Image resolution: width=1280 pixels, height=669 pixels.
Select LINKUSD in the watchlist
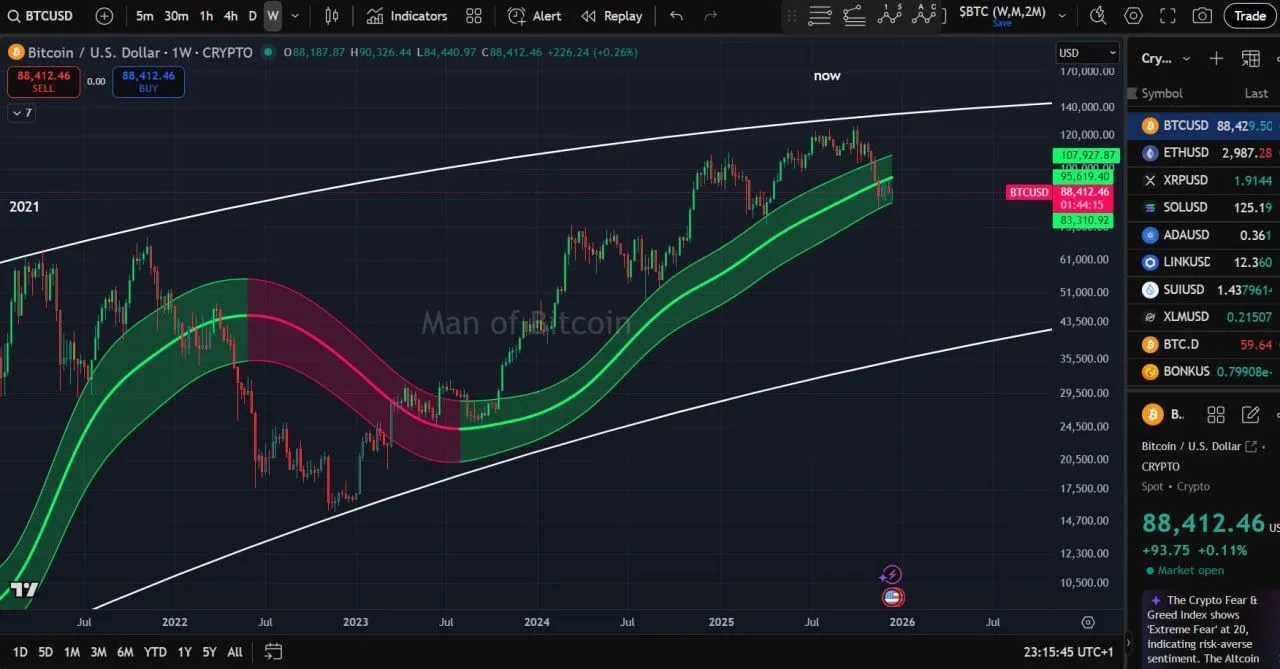(1203, 262)
